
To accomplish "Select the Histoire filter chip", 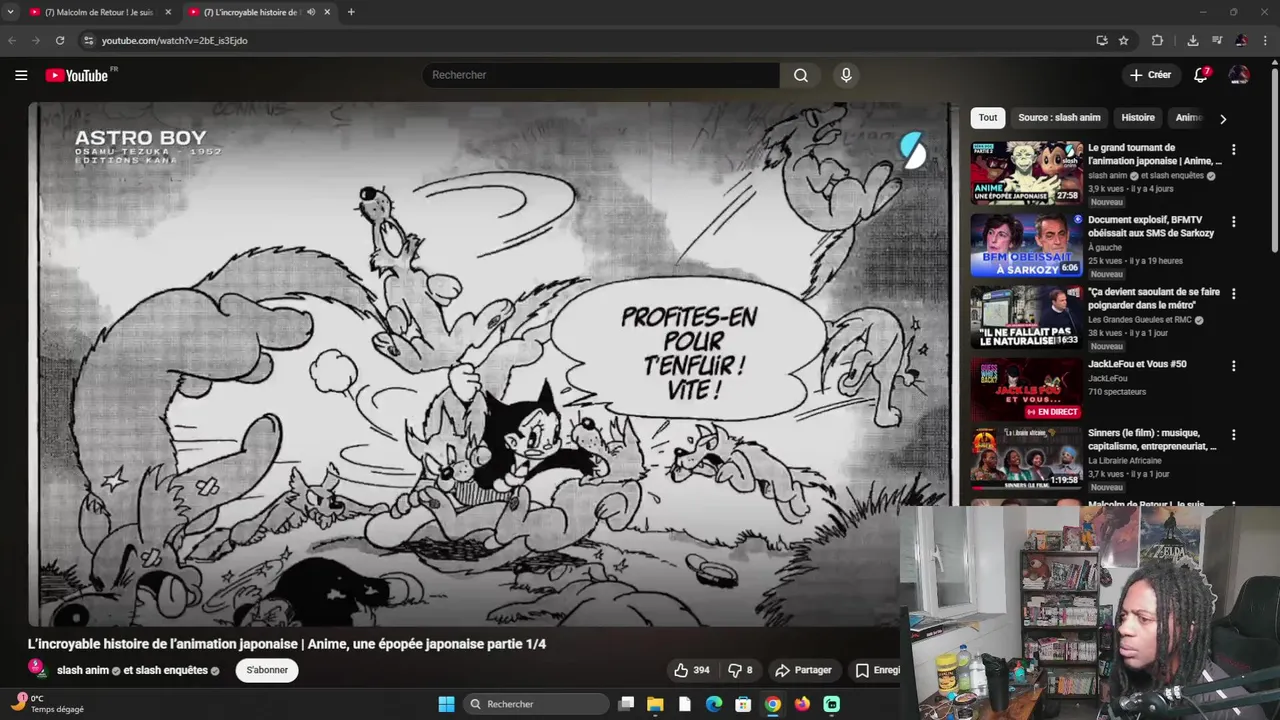I will 1138,118.
